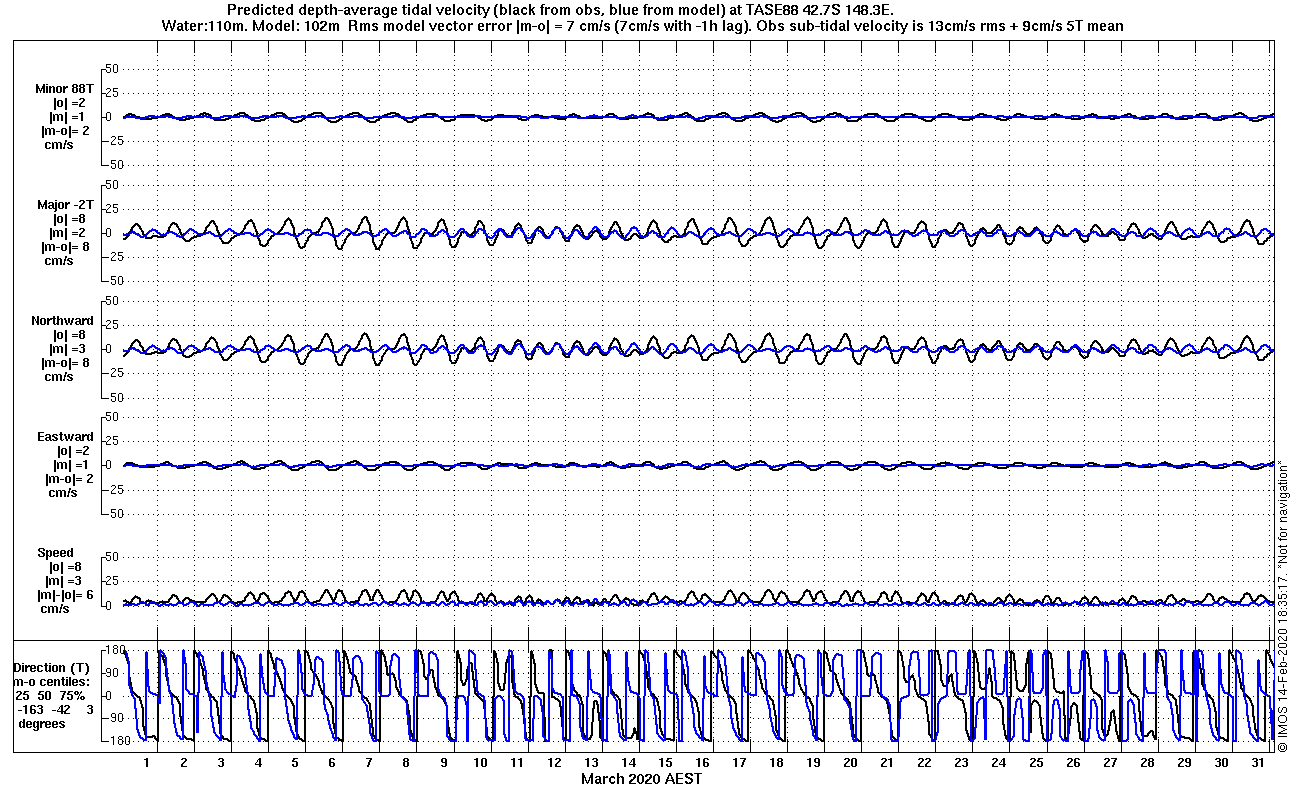Select the 'Major -2T' panel label
The width and height of the screenshot is (1300, 800).
click(x=65, y=205)
